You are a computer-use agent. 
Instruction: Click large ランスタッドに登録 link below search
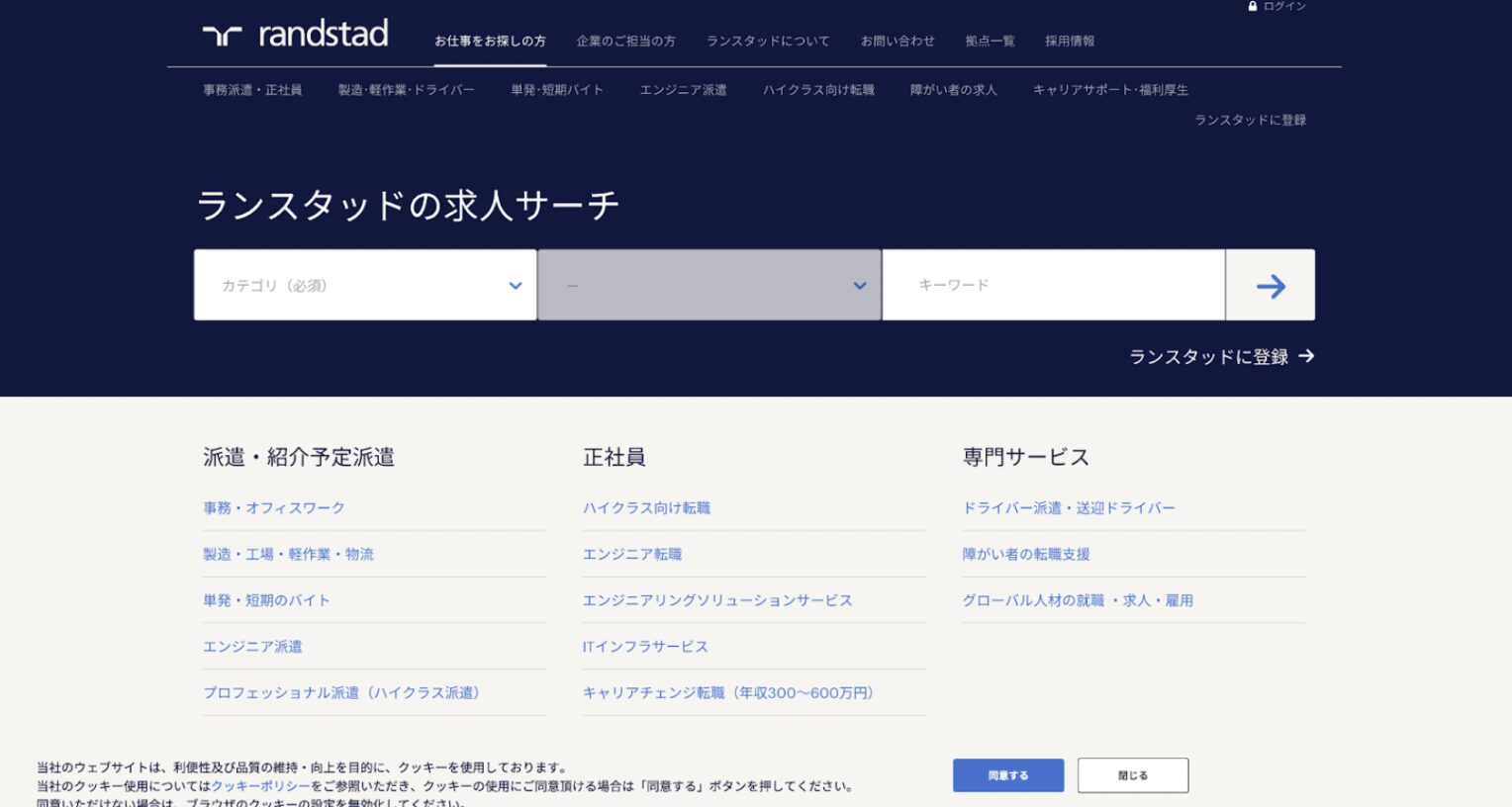point(1208,357)
